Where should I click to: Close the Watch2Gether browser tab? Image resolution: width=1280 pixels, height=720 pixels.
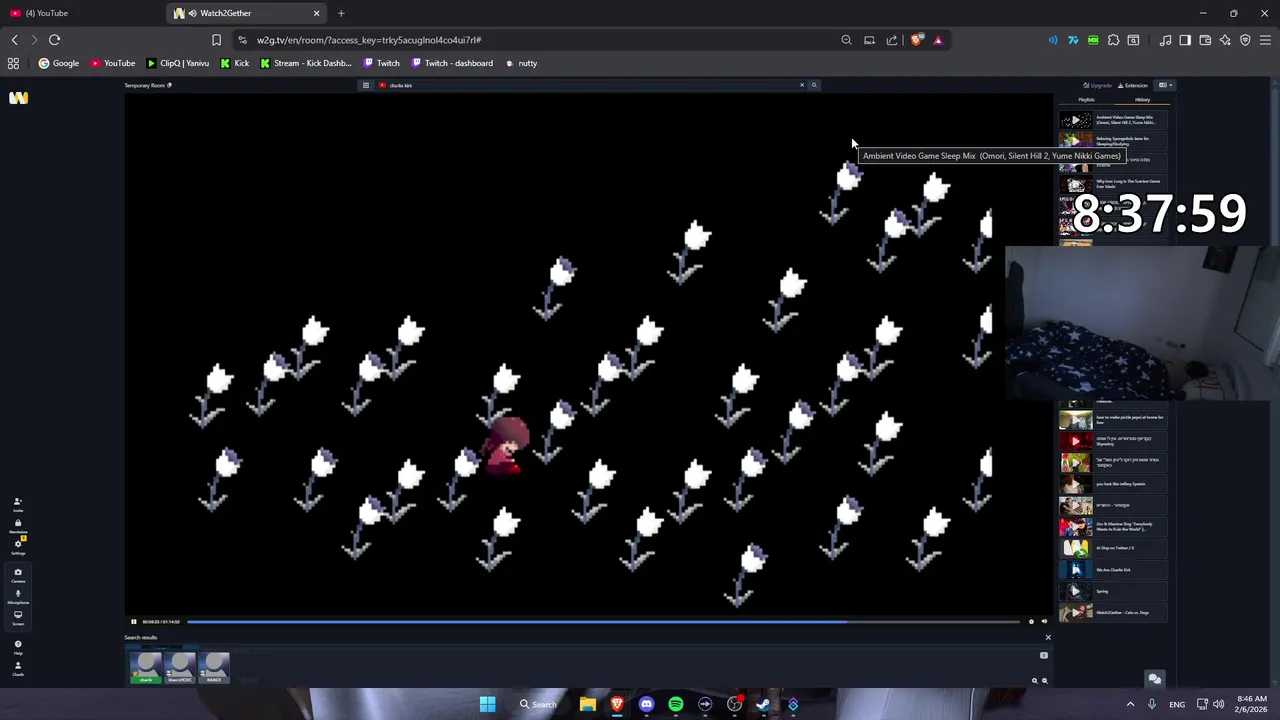pyautogui.click(x=317, y=13)
